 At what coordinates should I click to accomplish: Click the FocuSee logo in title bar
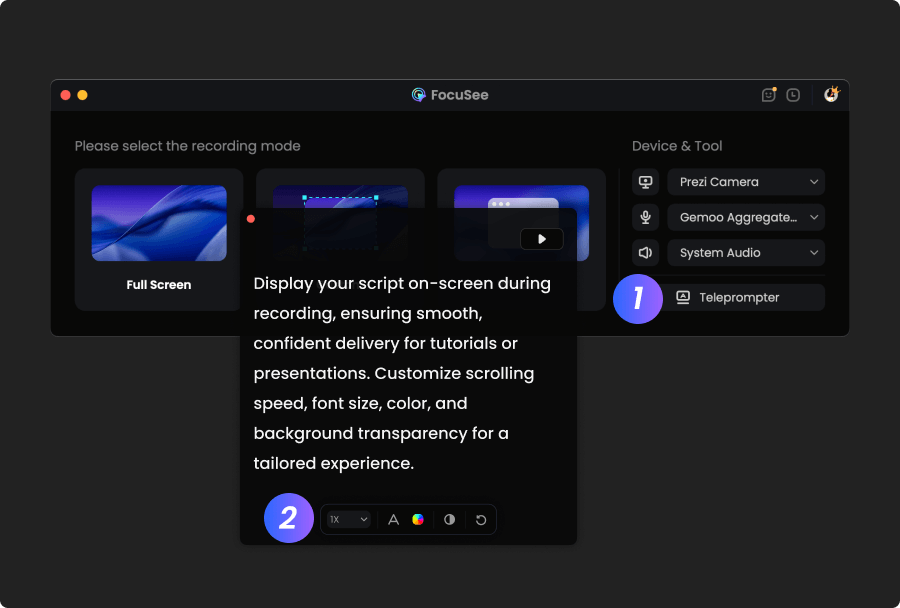tap(419, 95)
